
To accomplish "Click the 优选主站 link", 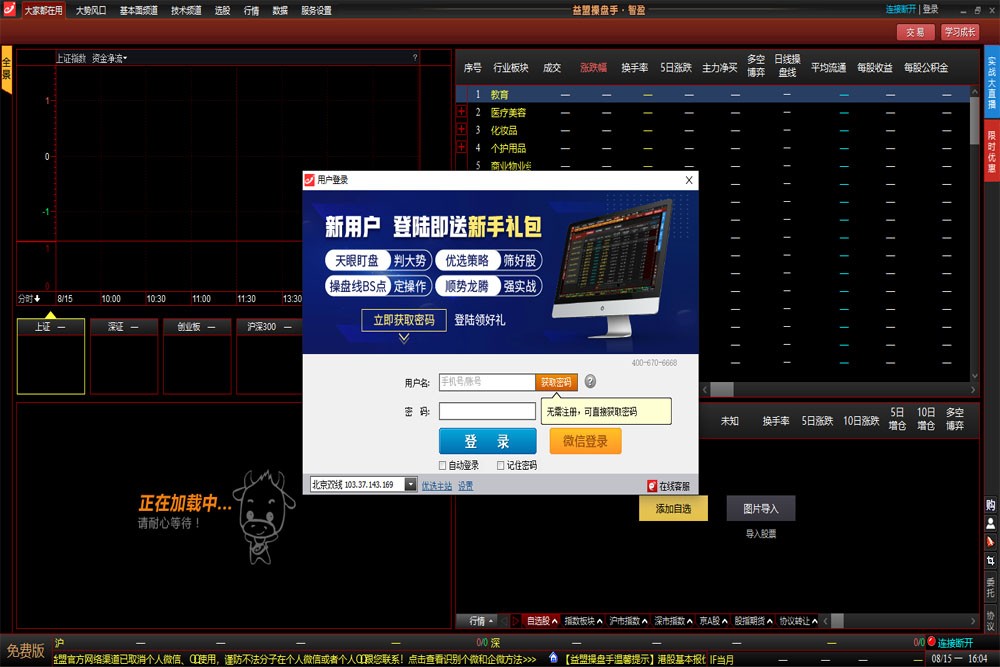I will 437,486.
